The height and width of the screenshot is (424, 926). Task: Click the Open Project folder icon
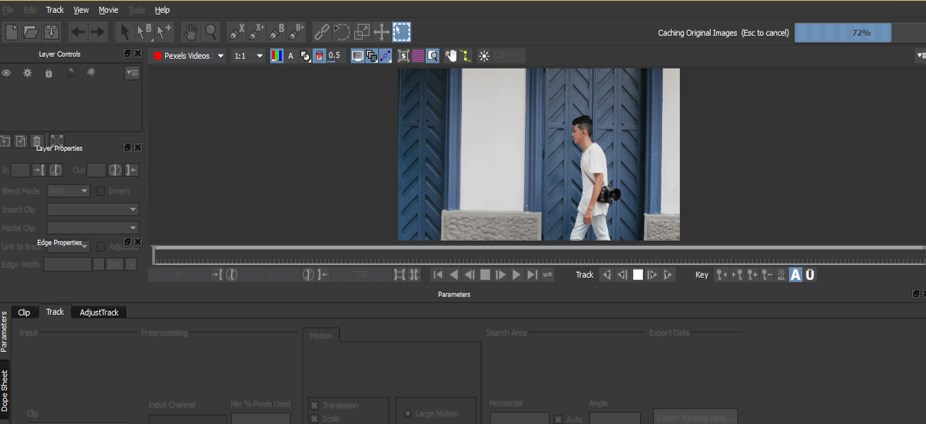[x=32, y=32]
